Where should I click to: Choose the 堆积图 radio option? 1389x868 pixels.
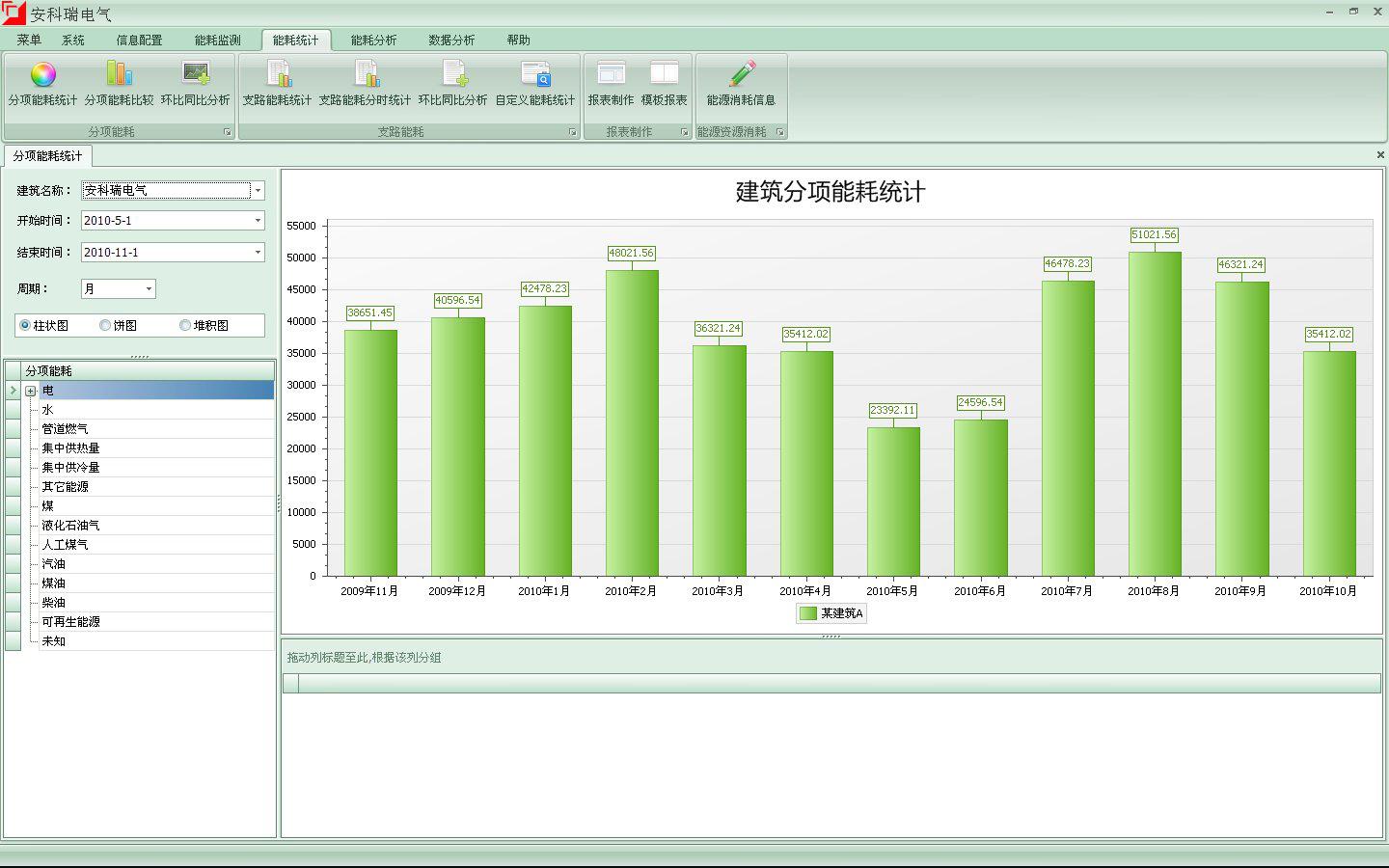pyautogui.click(x=185, y=326)
